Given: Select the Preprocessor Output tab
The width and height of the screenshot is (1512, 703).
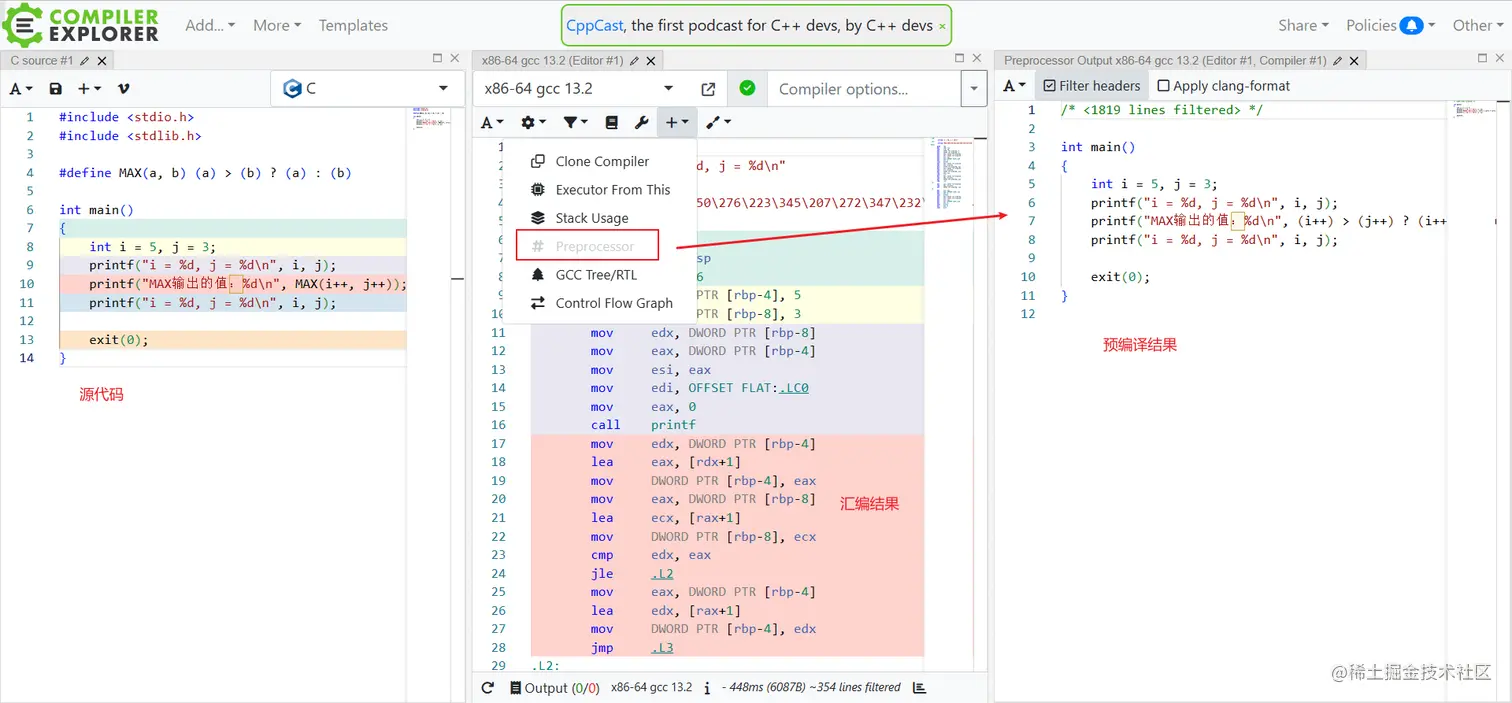Looking at the screenshot, I should pyautogui.click(x=1165, y=61).
